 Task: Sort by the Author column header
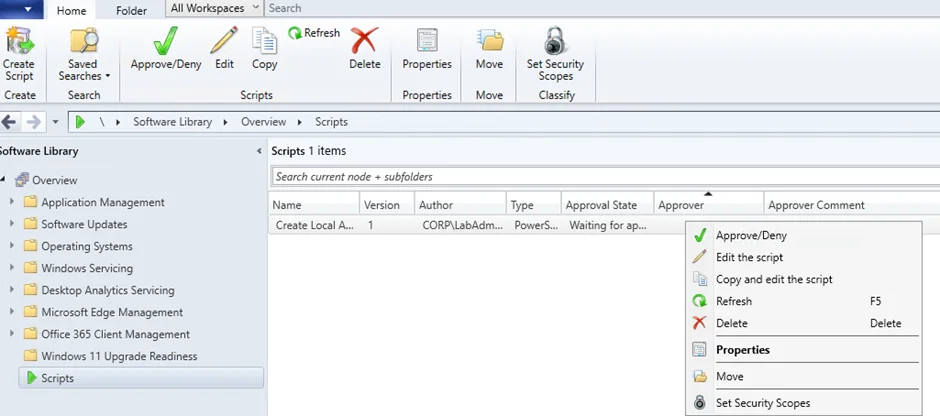(x=460, y=205)
